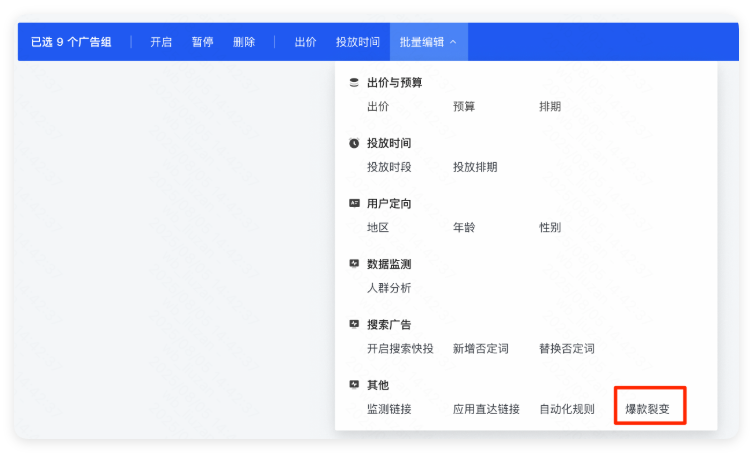
Task: Select the 预算 menu option
Action: [x=464, y=107]
